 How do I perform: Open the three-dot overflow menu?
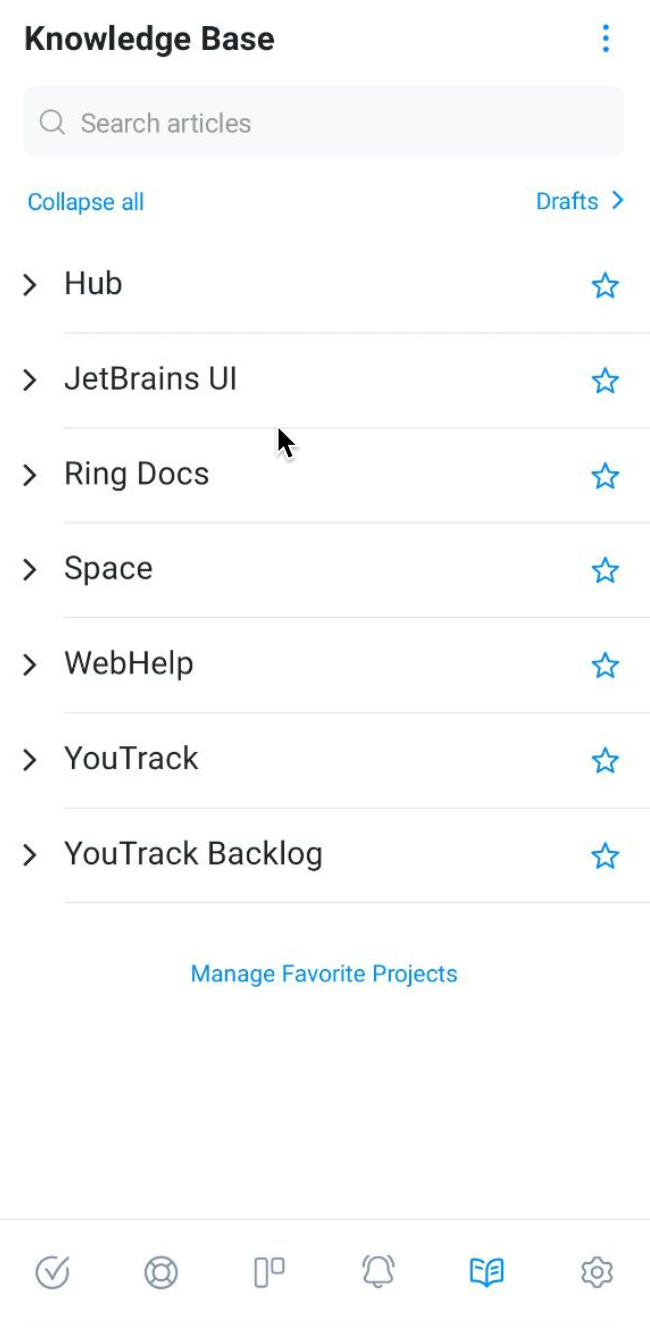(605, 39)
